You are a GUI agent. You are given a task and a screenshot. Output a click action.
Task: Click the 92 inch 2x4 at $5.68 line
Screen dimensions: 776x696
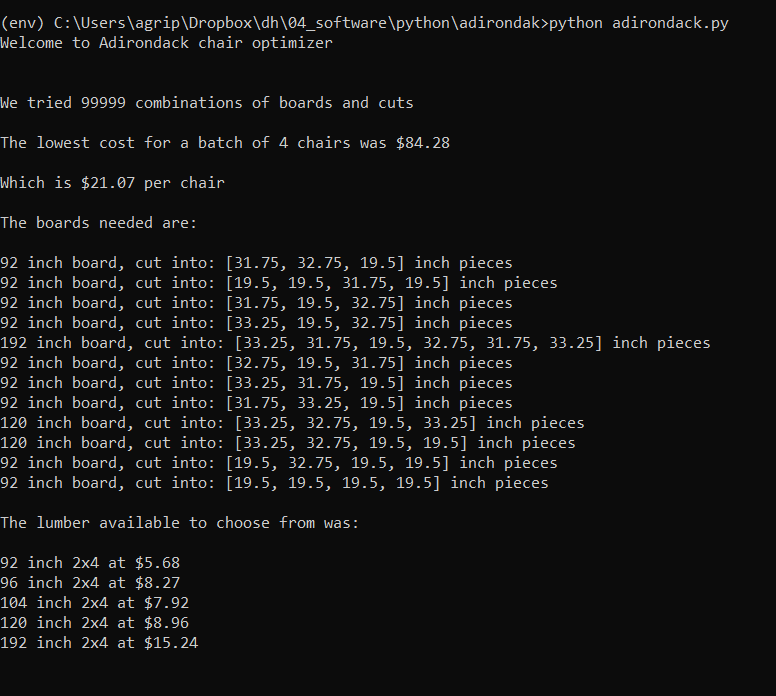(90, 563)
